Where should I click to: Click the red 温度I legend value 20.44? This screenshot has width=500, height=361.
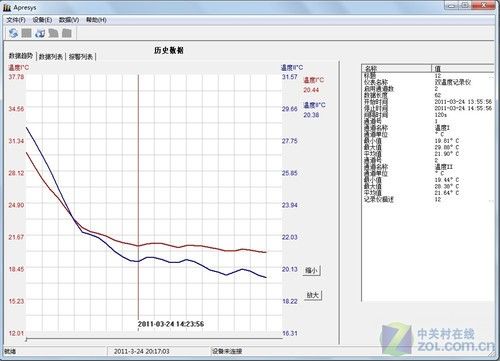click(x=311, y=90)
